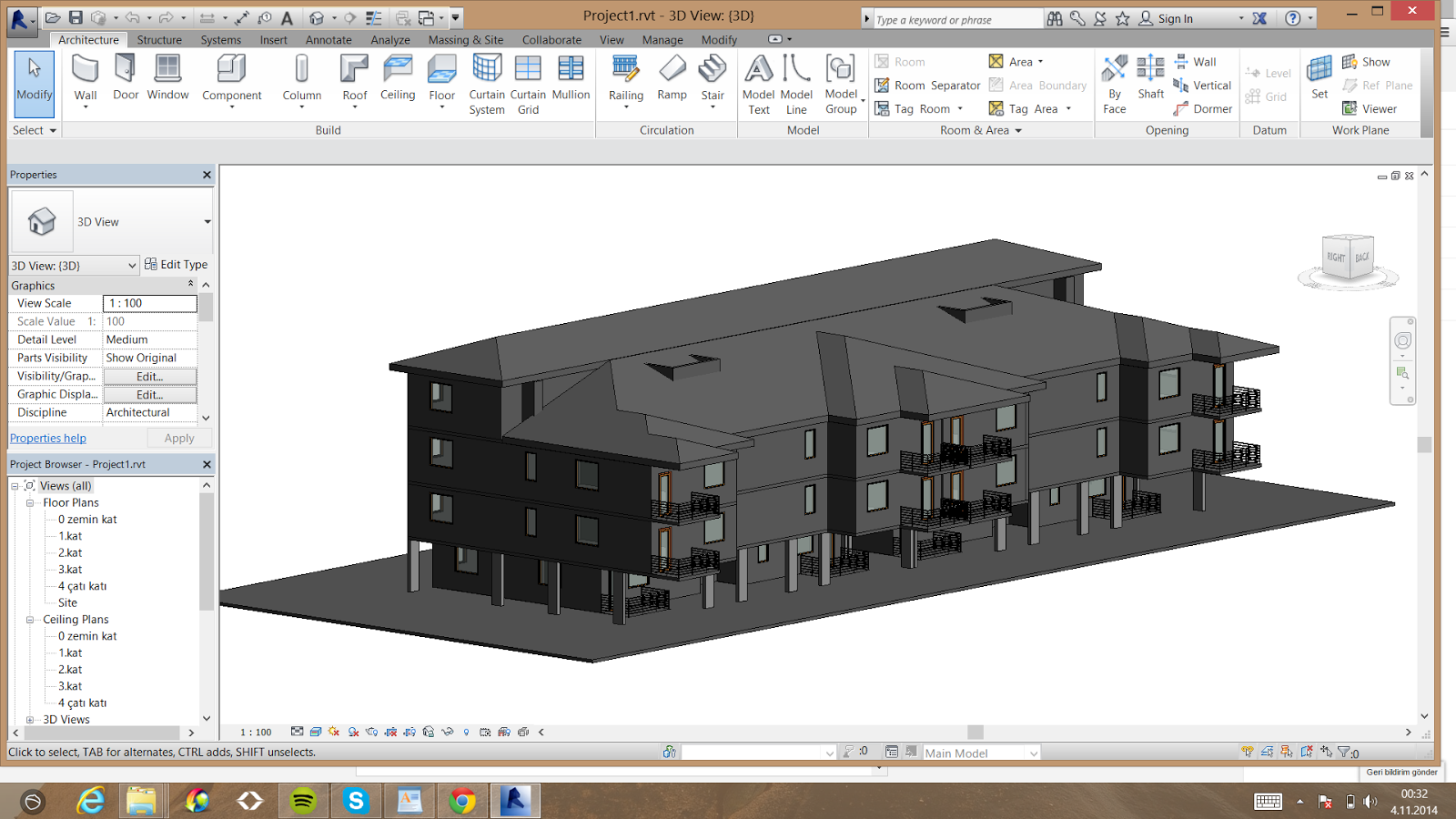Image resolution: width=1456 pixels, height=819 pixels.
Task: Collapse the Floor Plans tree node
Action: tap(30, 503)
